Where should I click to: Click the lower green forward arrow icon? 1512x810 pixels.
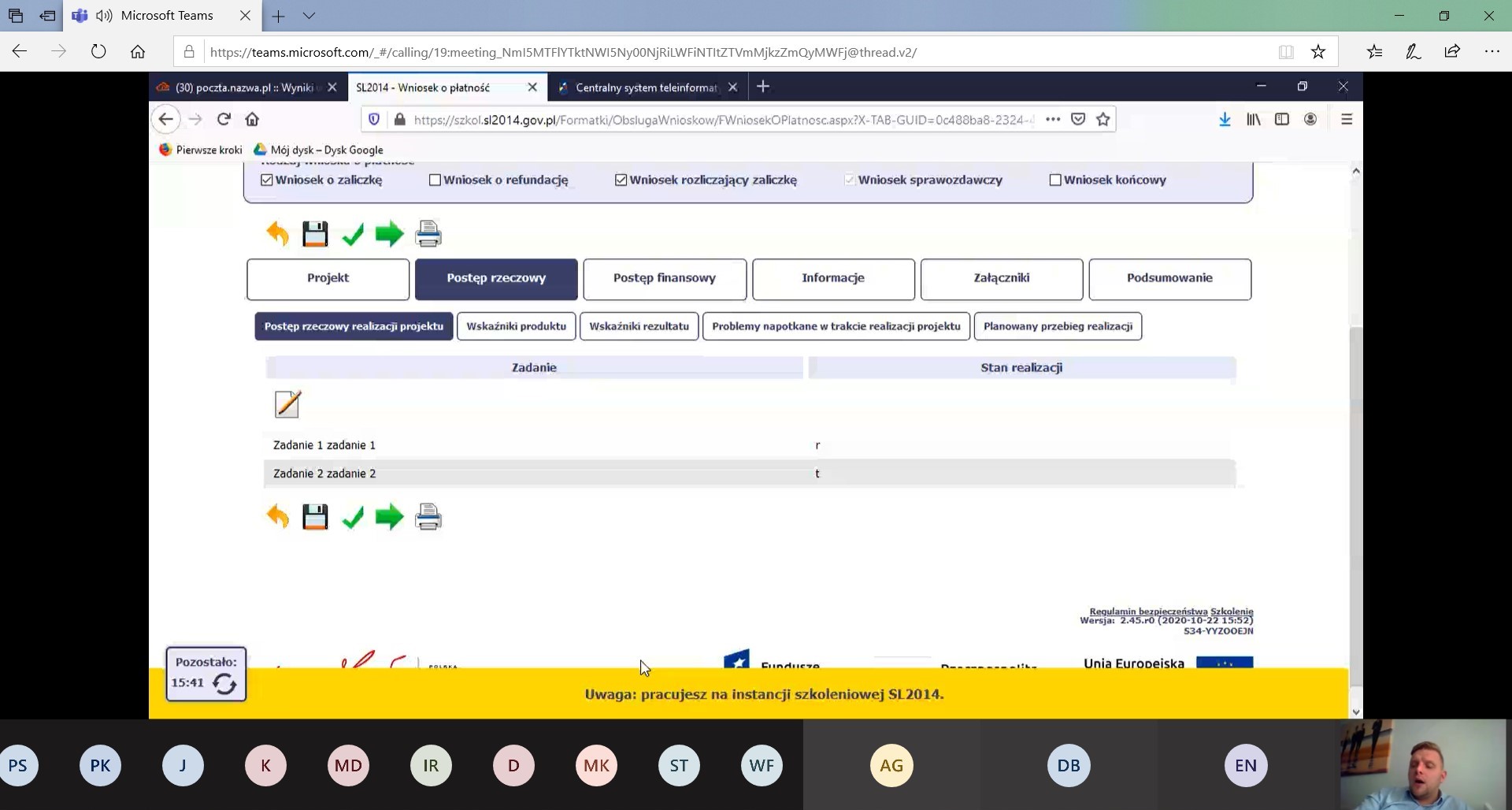(x=389, y=517)
